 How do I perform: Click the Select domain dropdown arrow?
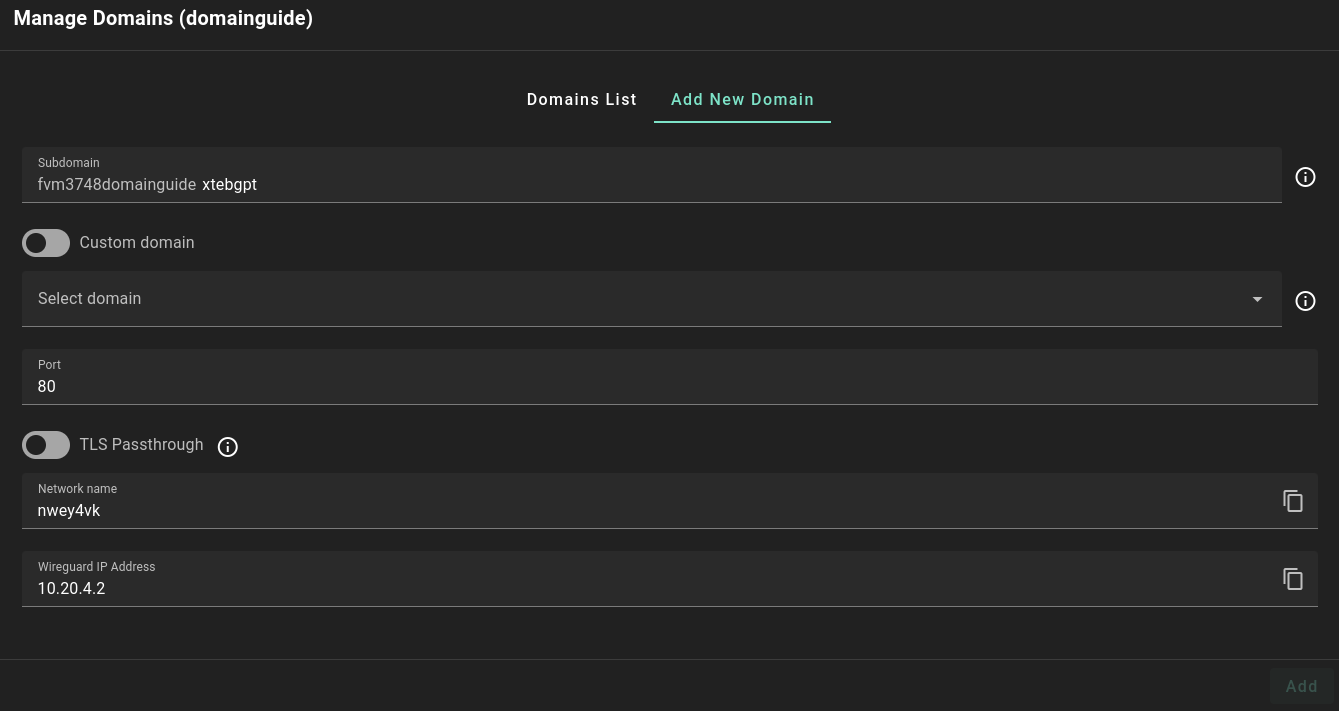pyautogui.click(x=1257, y=299)
